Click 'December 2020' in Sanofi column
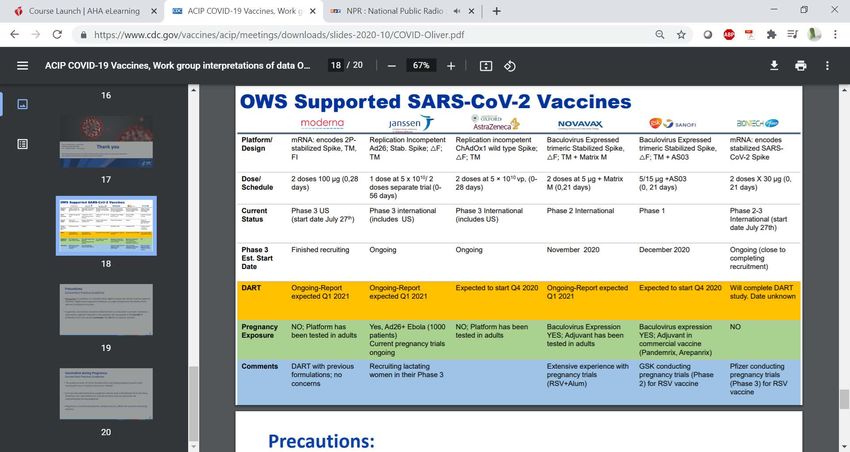 point(664,250)
